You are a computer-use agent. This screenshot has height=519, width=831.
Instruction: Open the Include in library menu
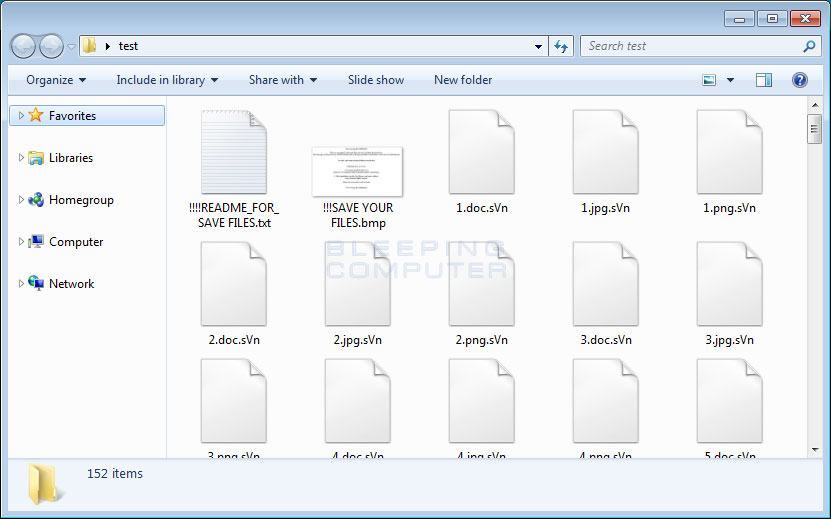tap(167, 80)
